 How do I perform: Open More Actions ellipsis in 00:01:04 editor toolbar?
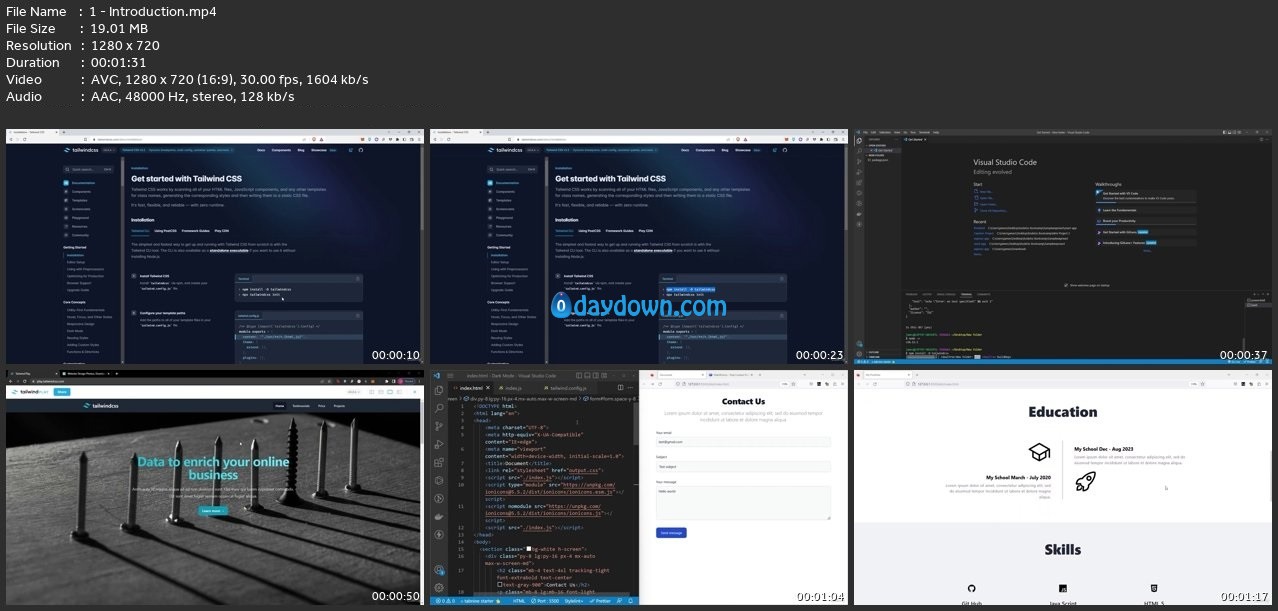pyautogui.click(x=630, y=386)
